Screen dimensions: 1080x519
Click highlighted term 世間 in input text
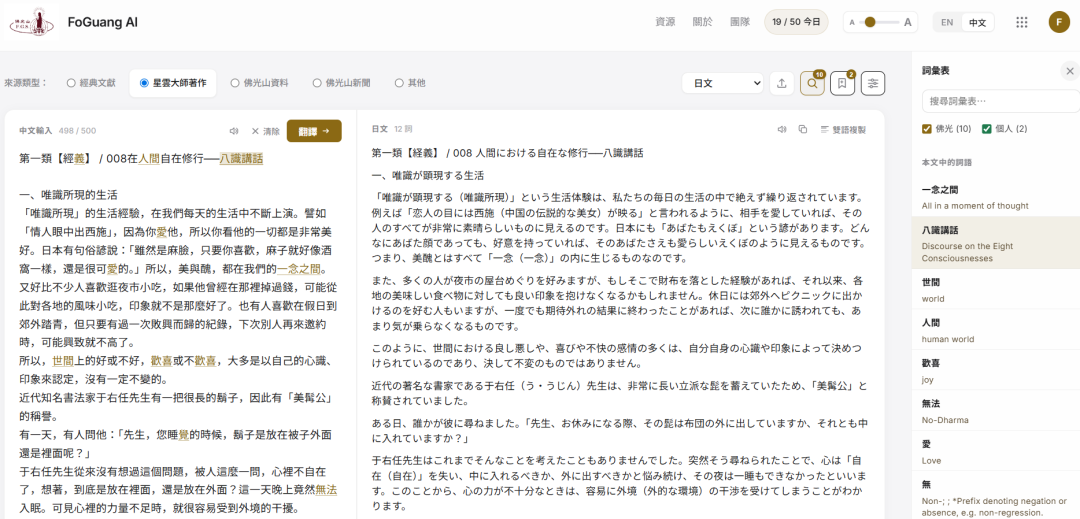[63, 361]
